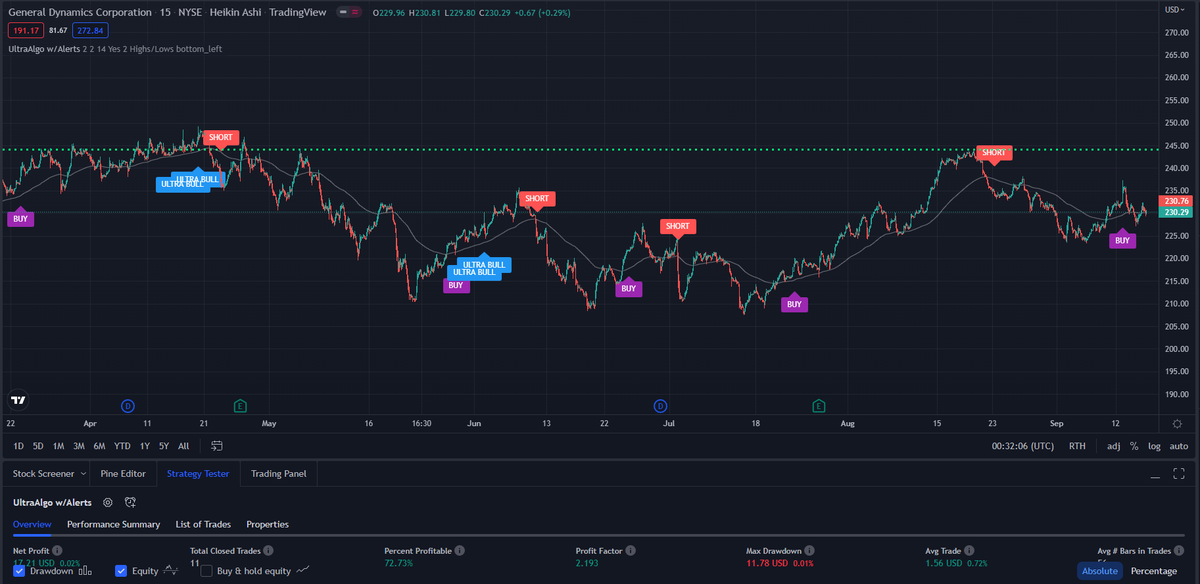Click the dividend D marker near July
This screenshot has height=584, width=1200.
click(660, 405)
